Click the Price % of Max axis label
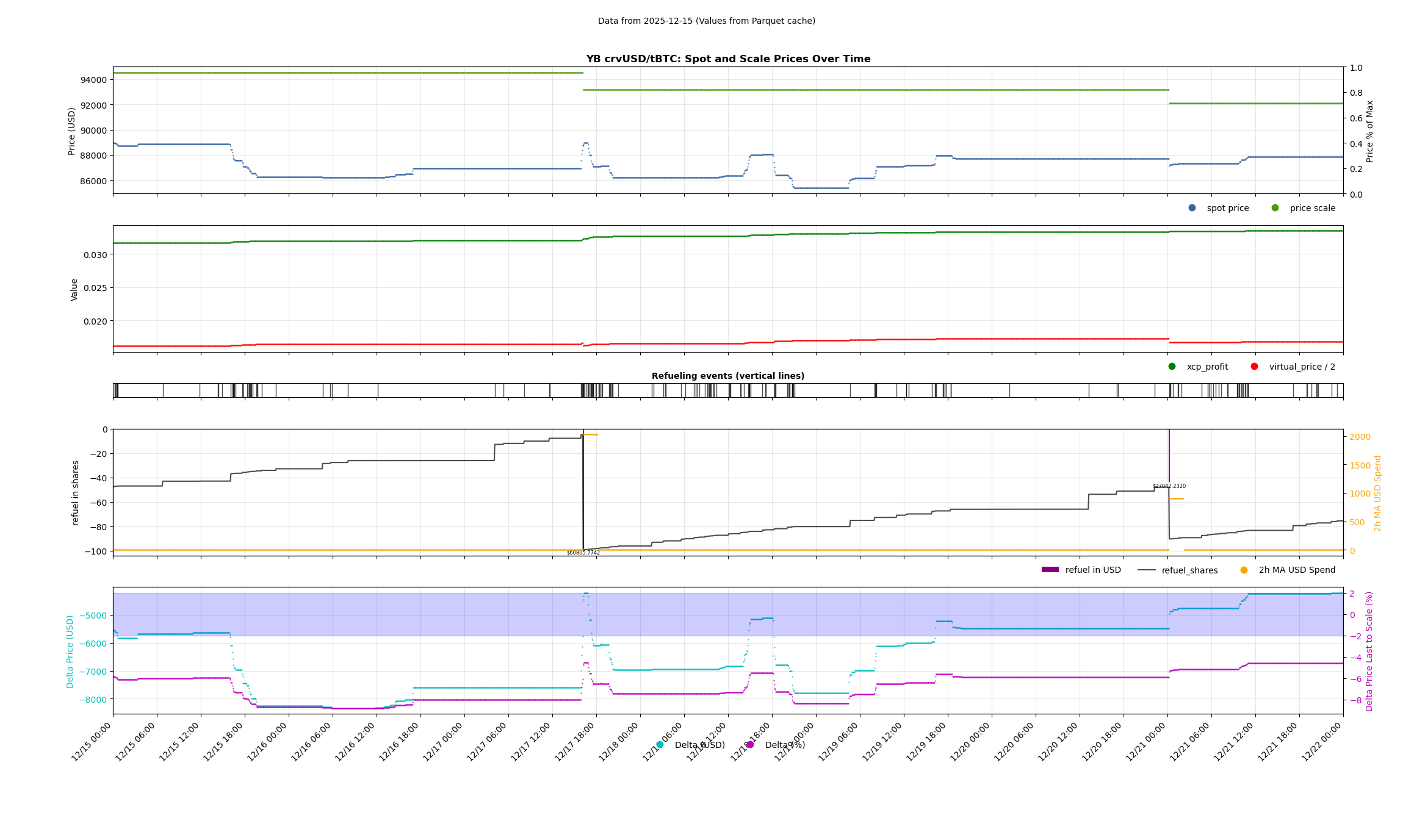1414x840 pixels. pos(1369,131)
